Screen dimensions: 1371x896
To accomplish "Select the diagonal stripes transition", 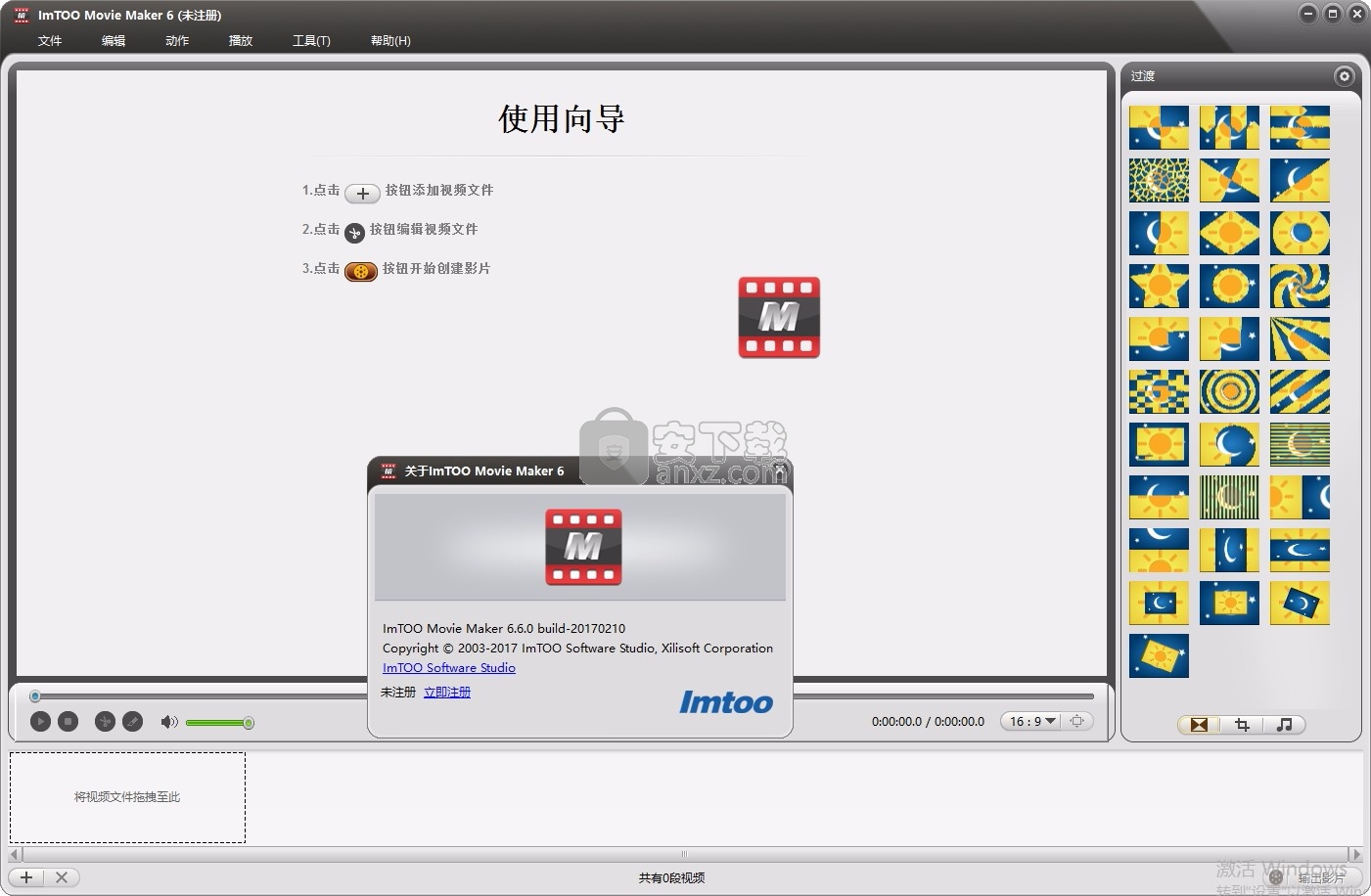I will tap(1300, 392).
